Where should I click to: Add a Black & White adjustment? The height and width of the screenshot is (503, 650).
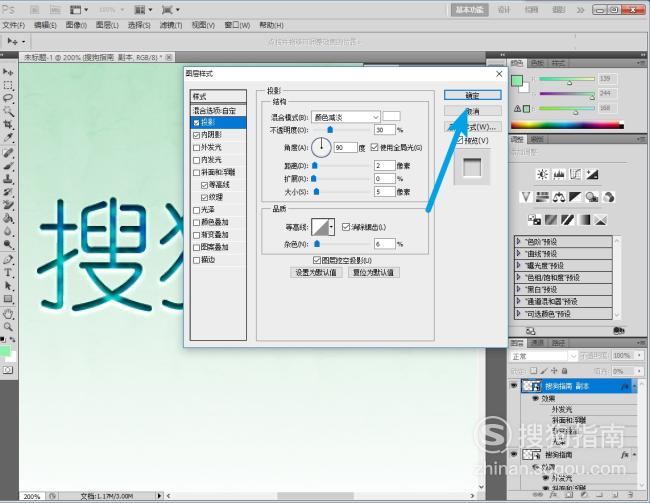click(575, 197)
